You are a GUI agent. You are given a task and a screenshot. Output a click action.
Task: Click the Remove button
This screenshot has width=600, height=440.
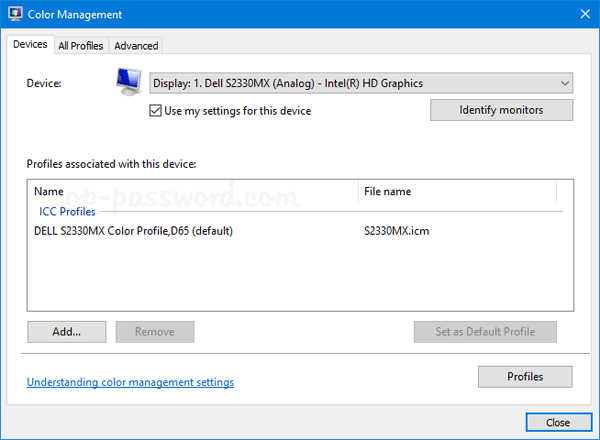tap(155, 332)
